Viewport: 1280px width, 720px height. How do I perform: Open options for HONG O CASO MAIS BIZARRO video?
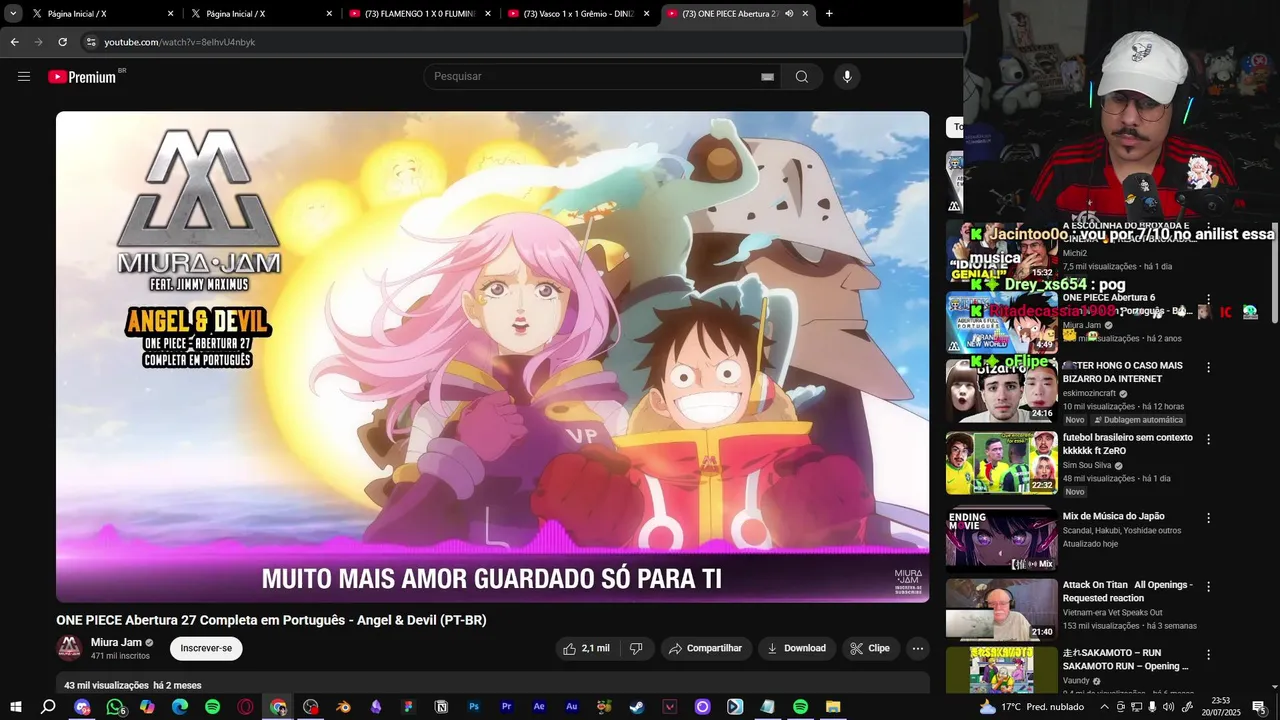coord(1208,367)
